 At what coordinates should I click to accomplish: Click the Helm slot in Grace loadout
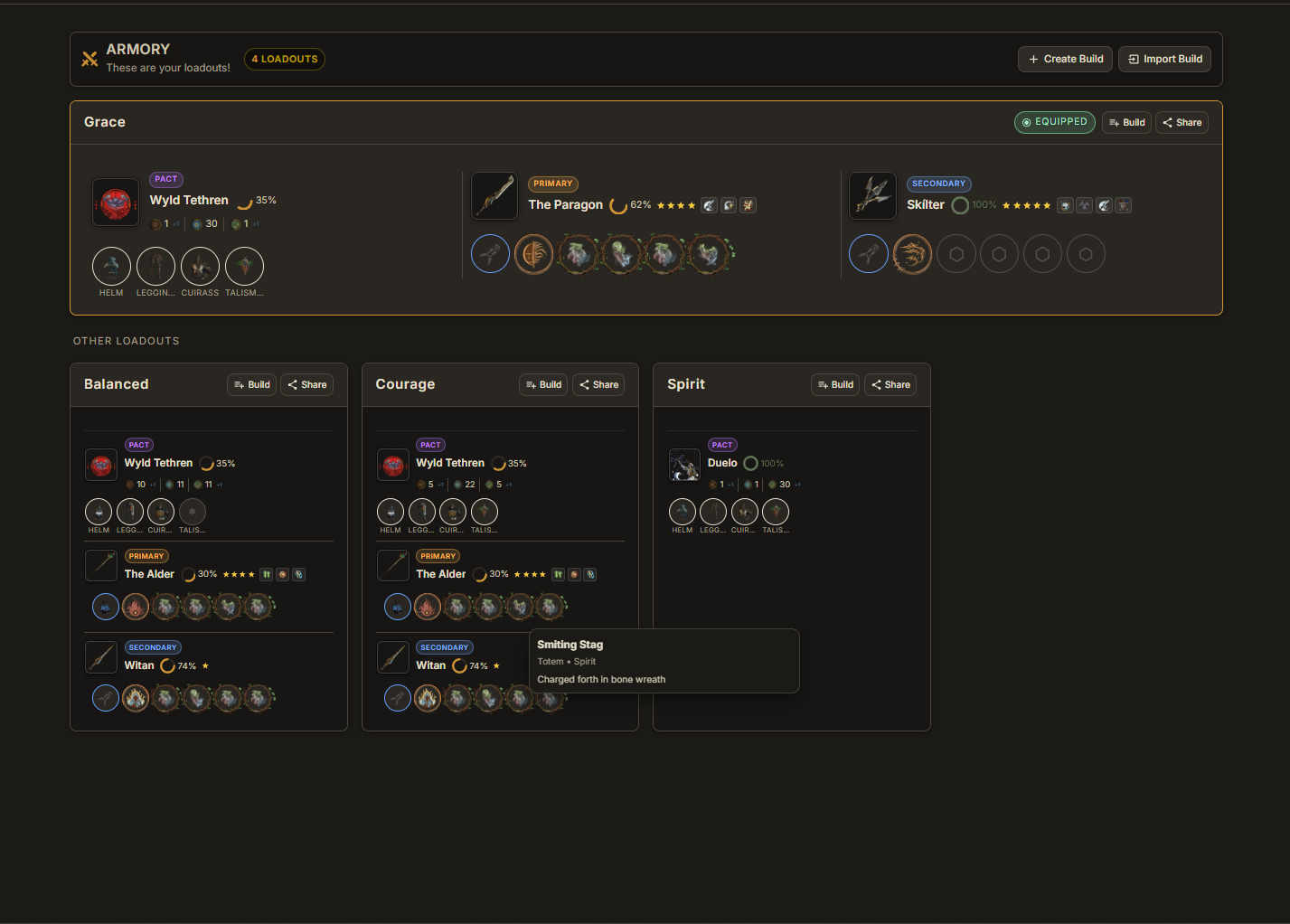111,266
